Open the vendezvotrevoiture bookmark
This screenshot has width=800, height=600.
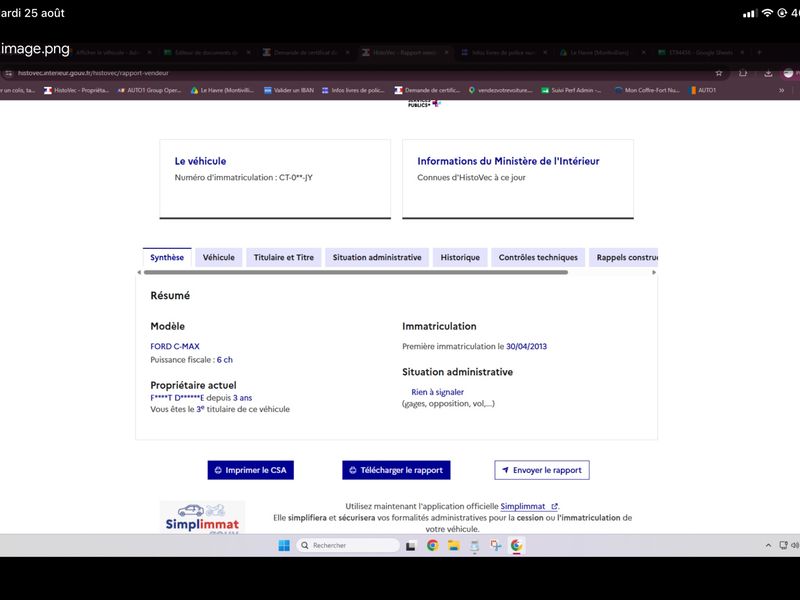pos(501,90)
